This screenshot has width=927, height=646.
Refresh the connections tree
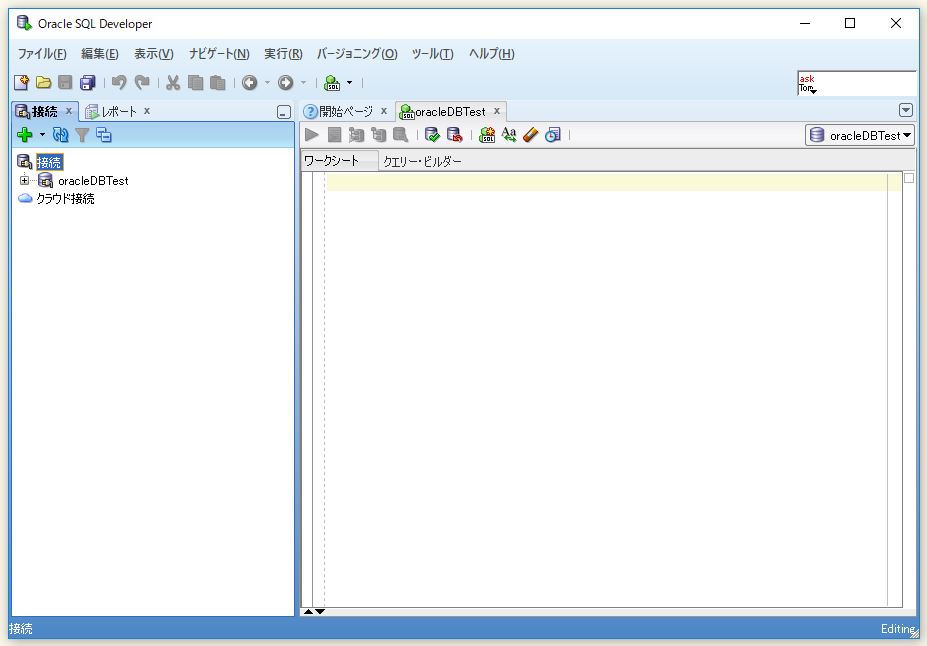tap(60, 135)
